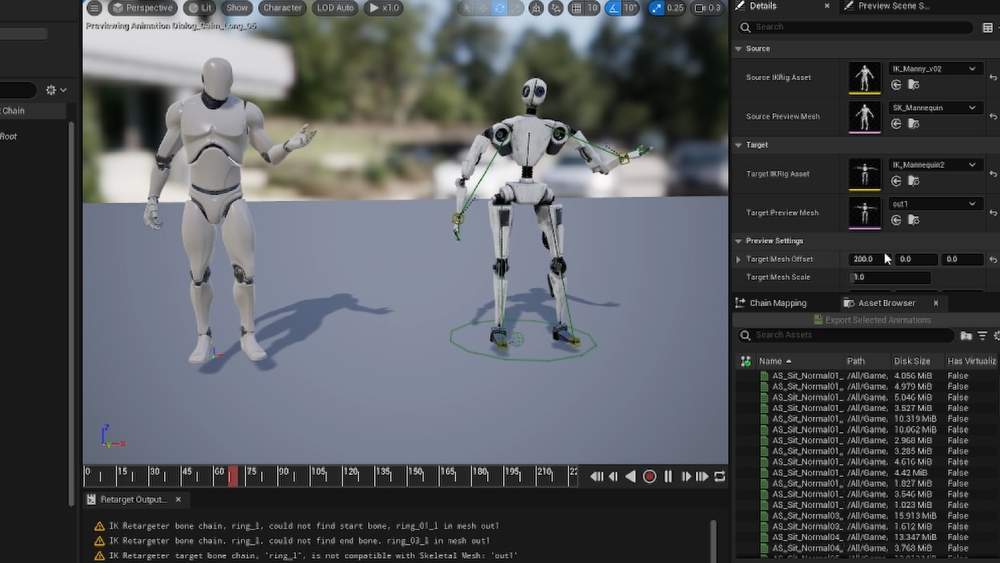Reset Target IKRig Asset to default
The height and width of the screenshot is (563, 1000).
point(992,174)
